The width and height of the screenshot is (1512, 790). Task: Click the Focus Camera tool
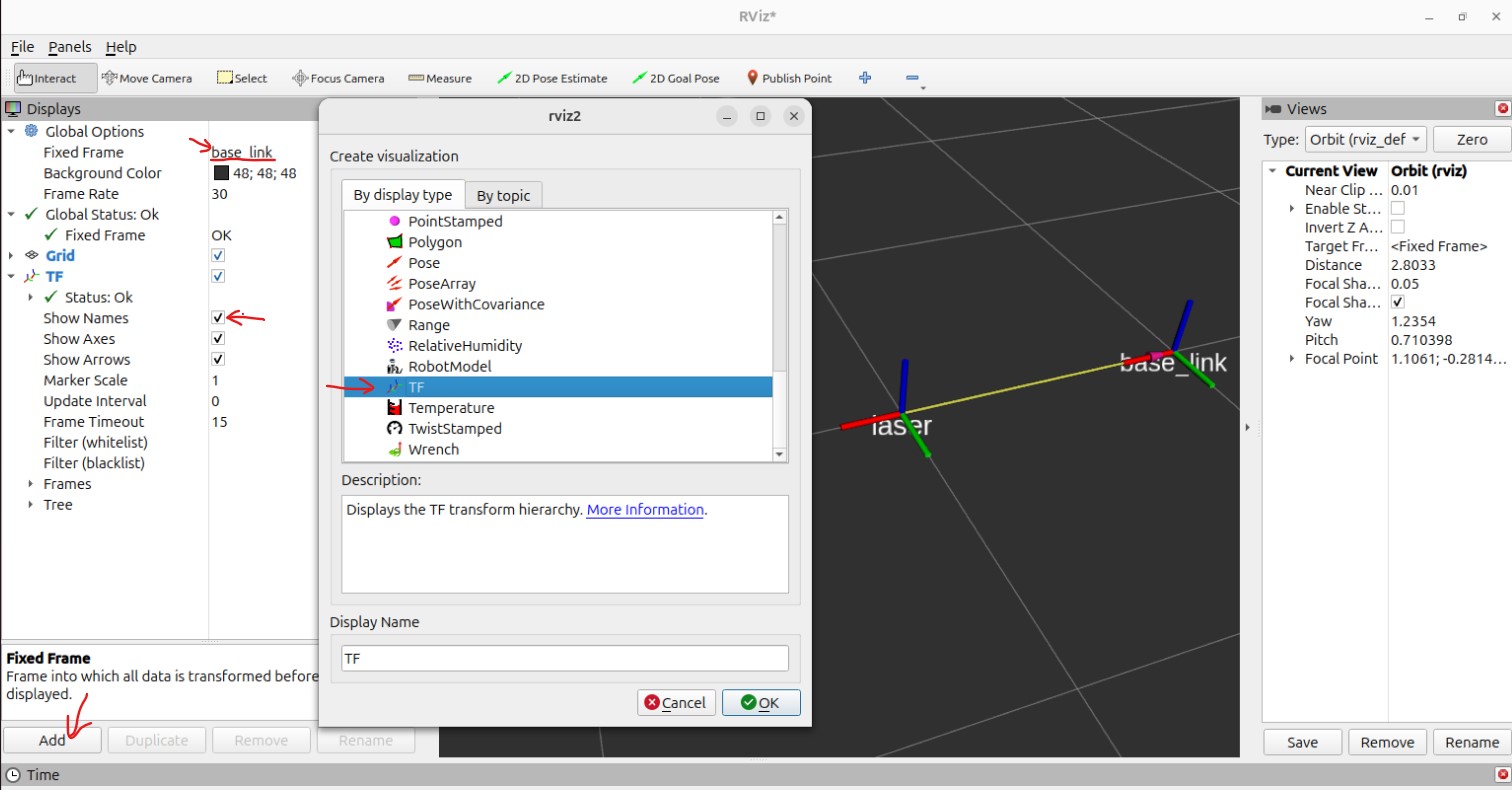(x=338, y=78)
